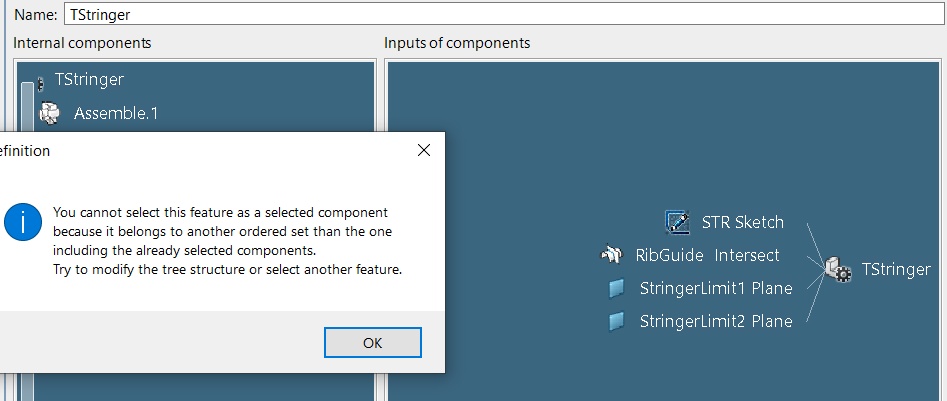The height and width of the screenshot is (401, 947).
Task: Select the TStringer output label in inputs graph
Action: coord(896,269)
